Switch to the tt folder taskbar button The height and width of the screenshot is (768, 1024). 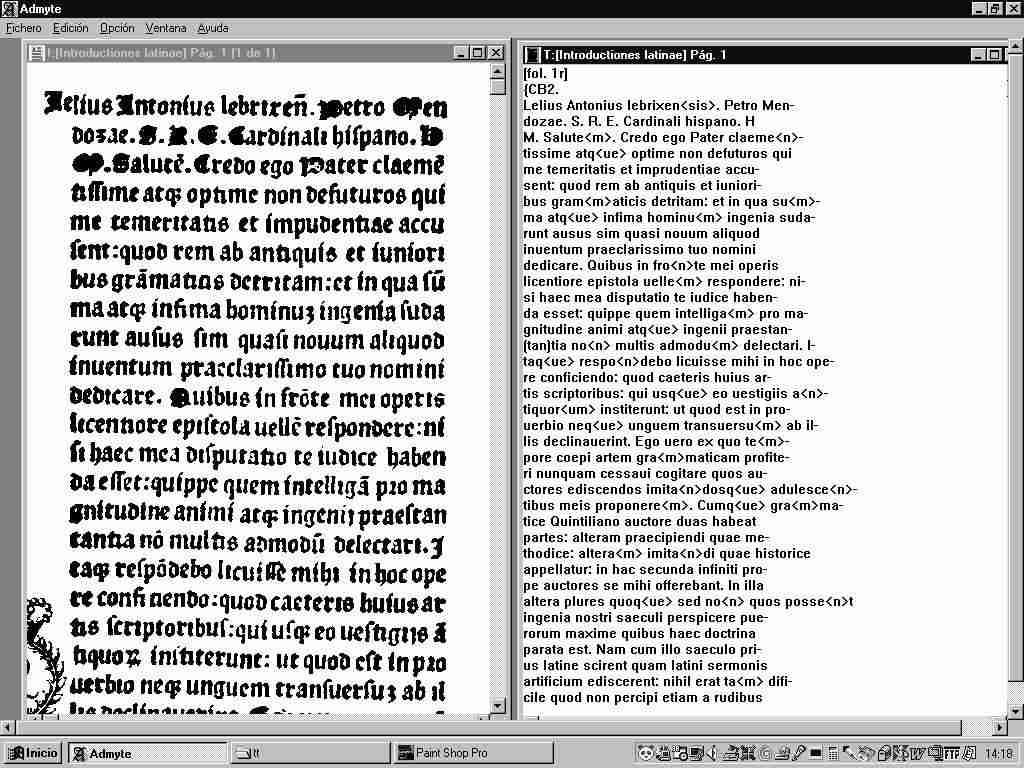(x=310, y=753)
